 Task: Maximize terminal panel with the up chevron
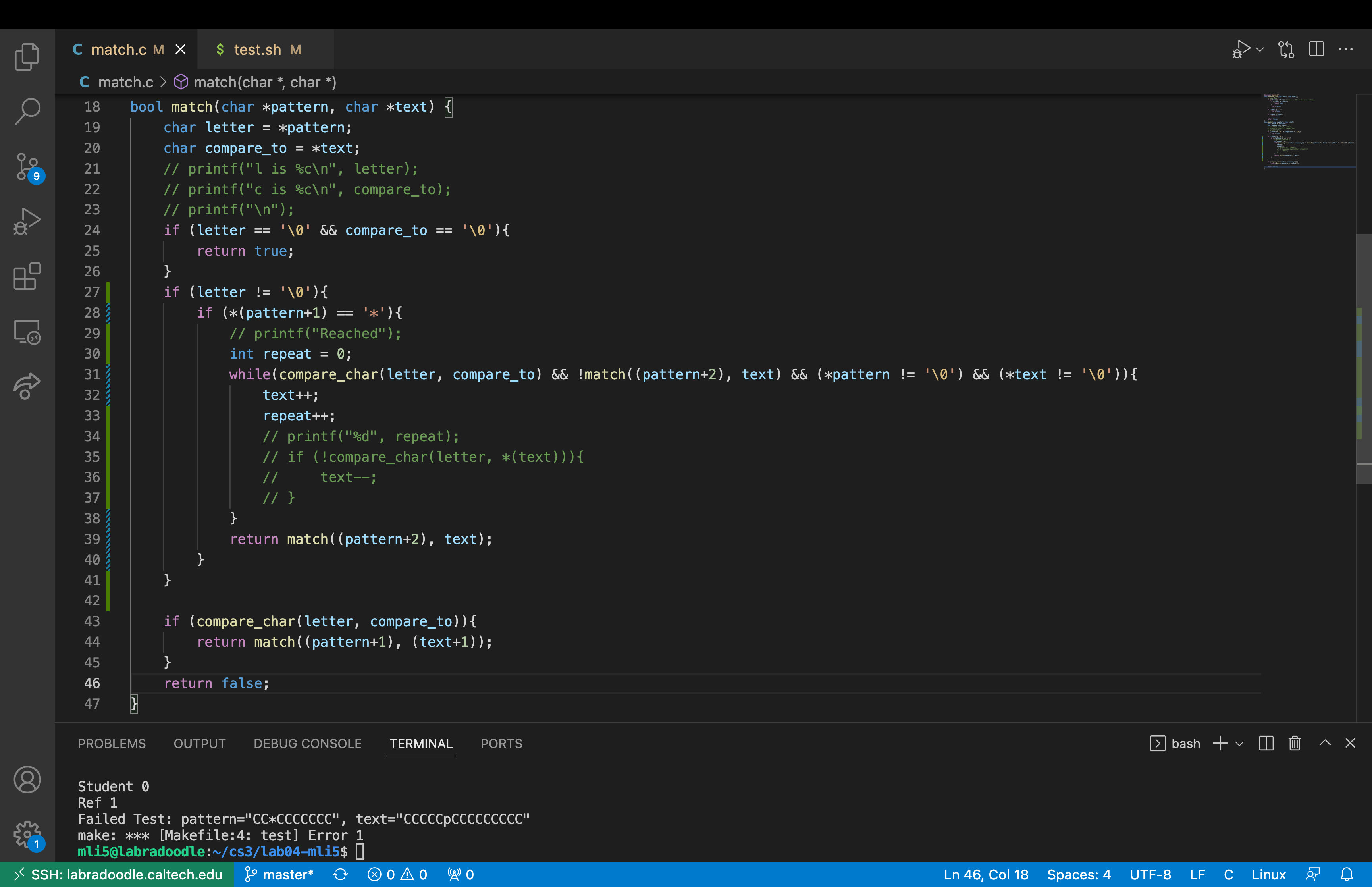click(1325, 743)
